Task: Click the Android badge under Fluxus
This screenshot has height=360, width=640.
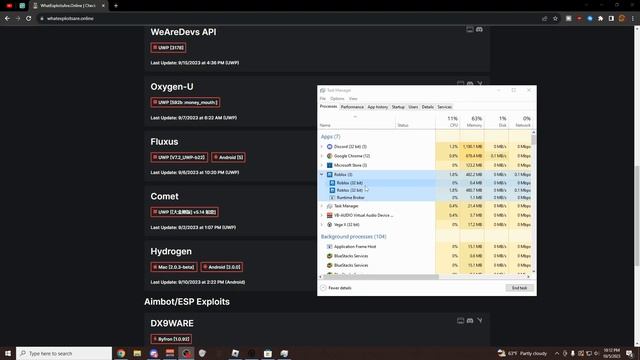Action: [x=228, y=157]
